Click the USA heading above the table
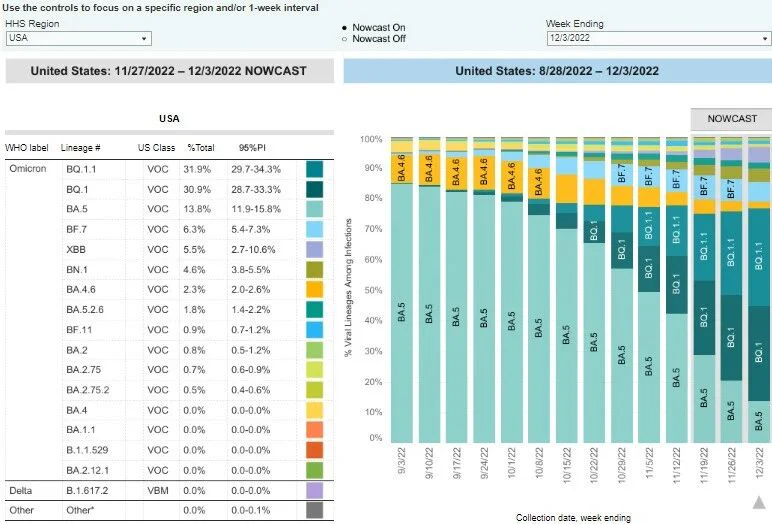This screenshot has height=524, width=772. [x=169, y=119]
